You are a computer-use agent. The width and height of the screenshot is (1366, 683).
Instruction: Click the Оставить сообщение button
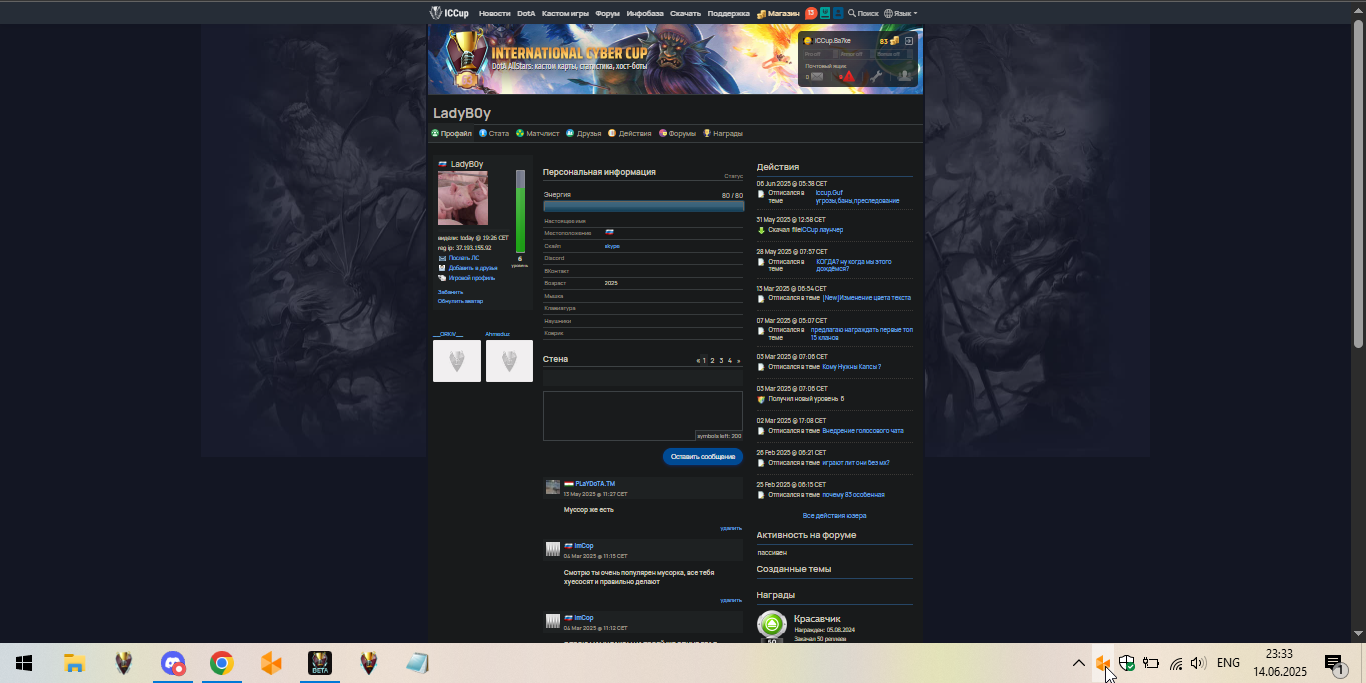(x=703, y=456)
